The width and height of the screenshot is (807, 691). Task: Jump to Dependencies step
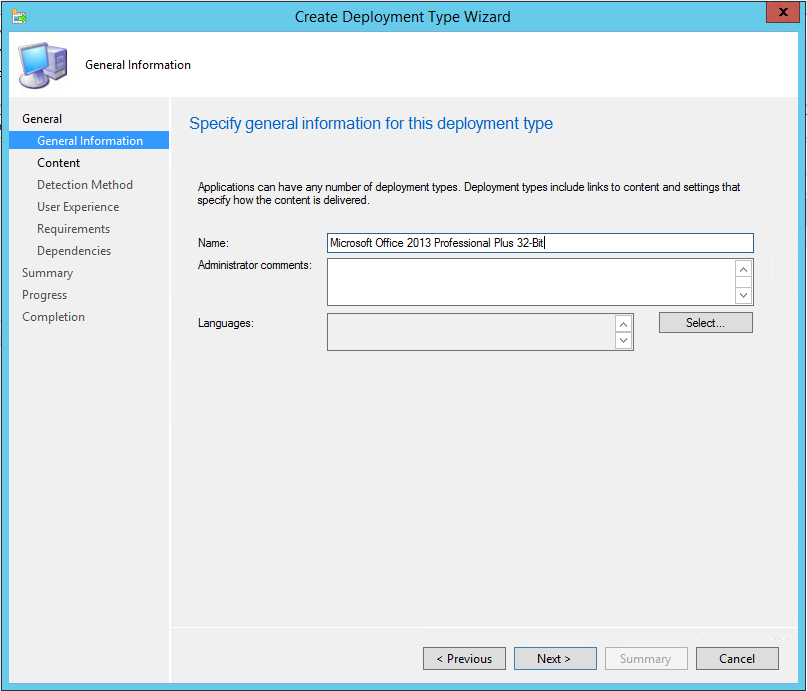click(x=74, y=251)
